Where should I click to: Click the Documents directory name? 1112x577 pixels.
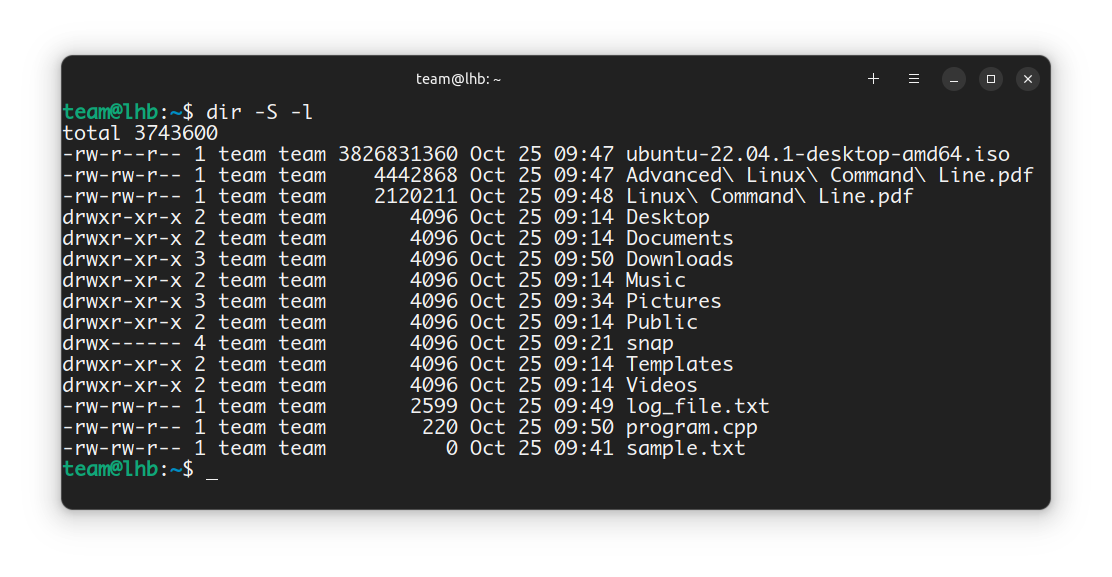[x=679, y=239]
